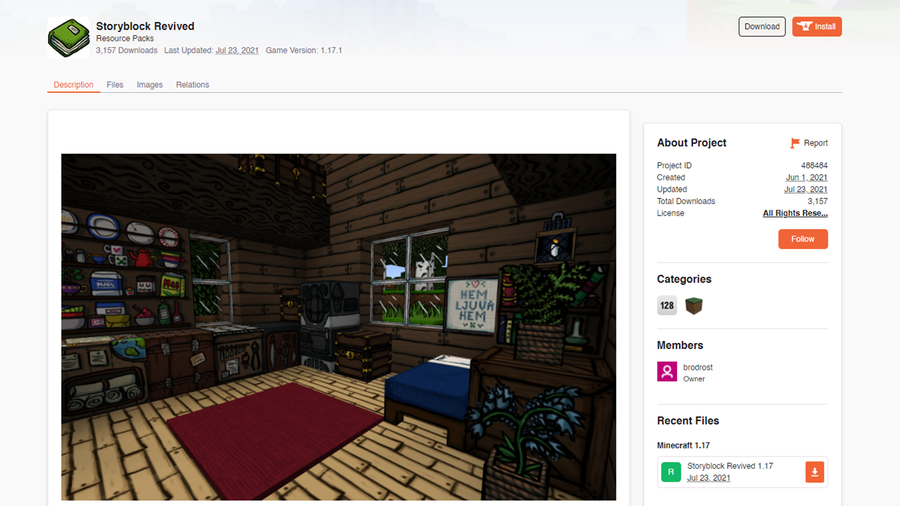Open the Description tab
The image size is (900, 506).
click(x=73, y=85)
